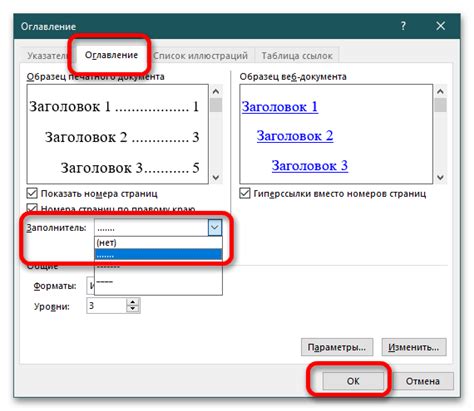Image resolution: width=474 pixels, height=411 pixels.
Task: Switch to Список иллюстраций tab
Action: (201, 55)
